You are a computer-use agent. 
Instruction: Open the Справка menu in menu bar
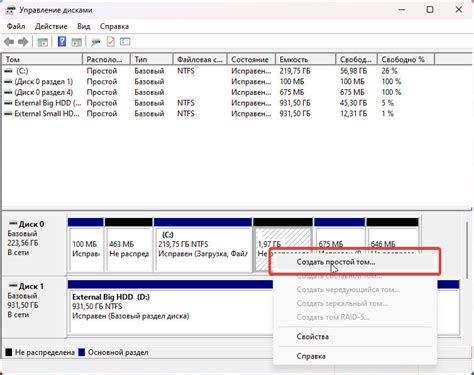point(114,26)
